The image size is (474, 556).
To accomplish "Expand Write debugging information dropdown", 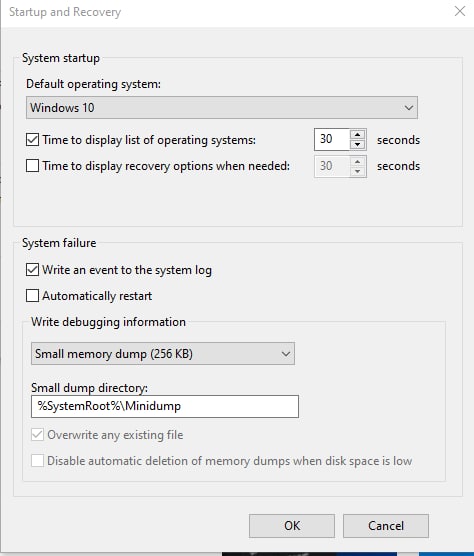I will tap(163, 354).
